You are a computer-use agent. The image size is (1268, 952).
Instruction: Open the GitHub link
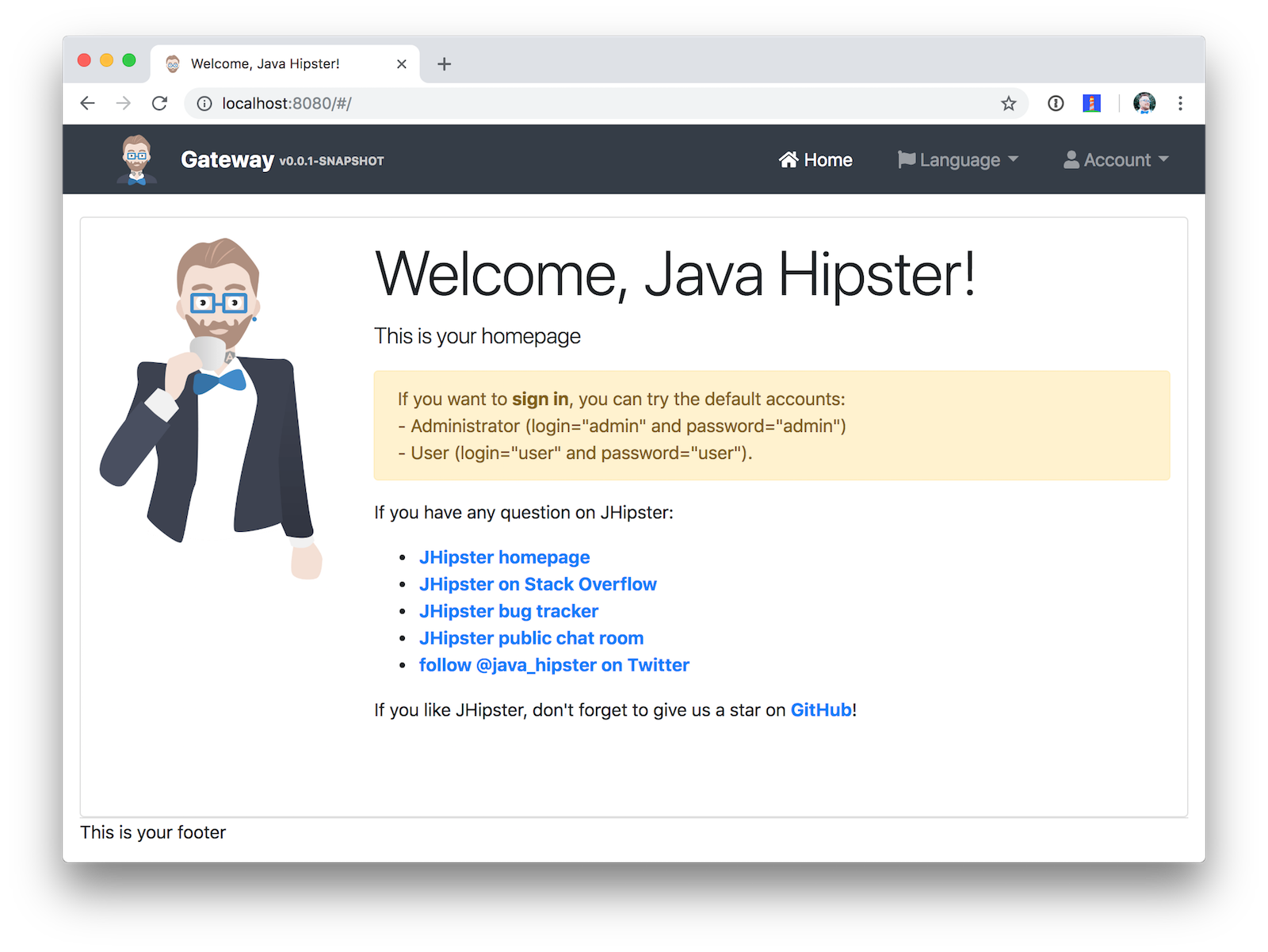coord(820,710)
